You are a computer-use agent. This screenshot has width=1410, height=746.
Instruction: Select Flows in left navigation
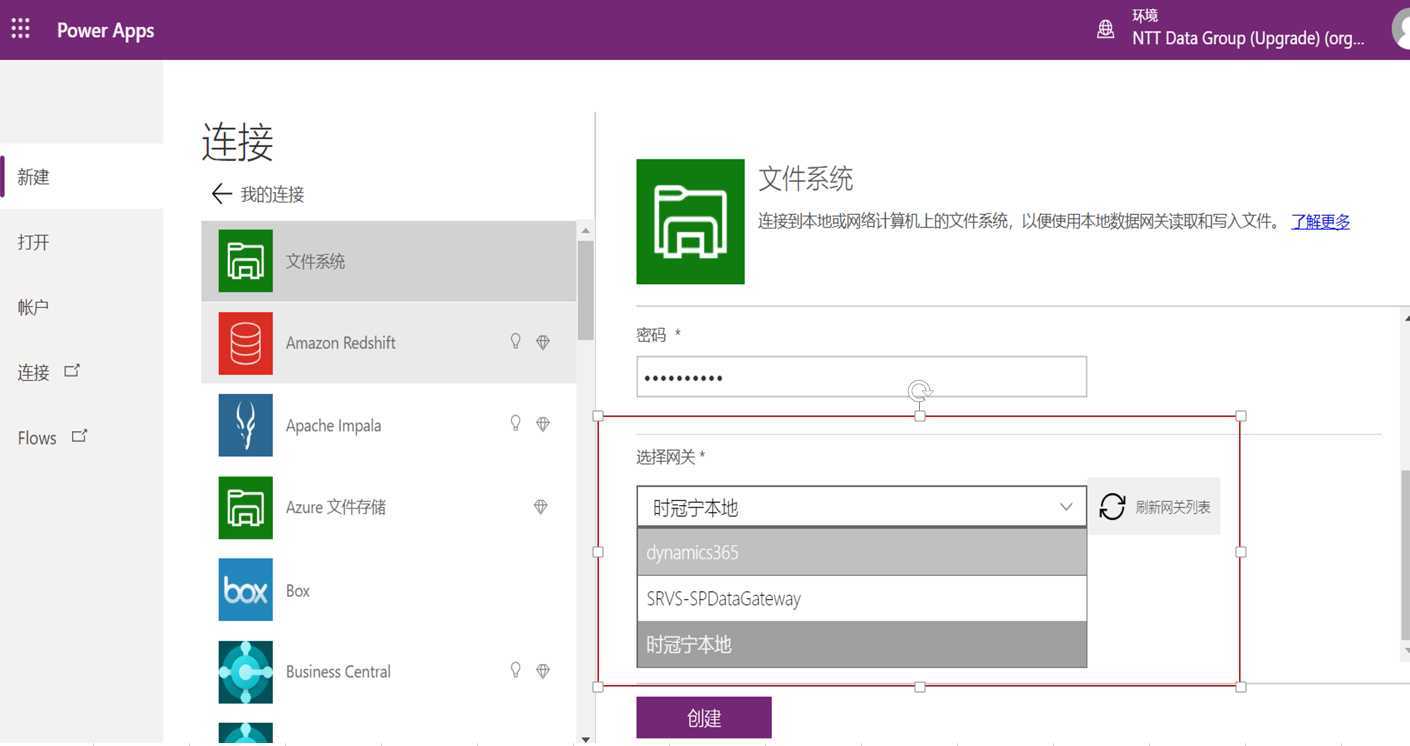(x=37, y=438)
